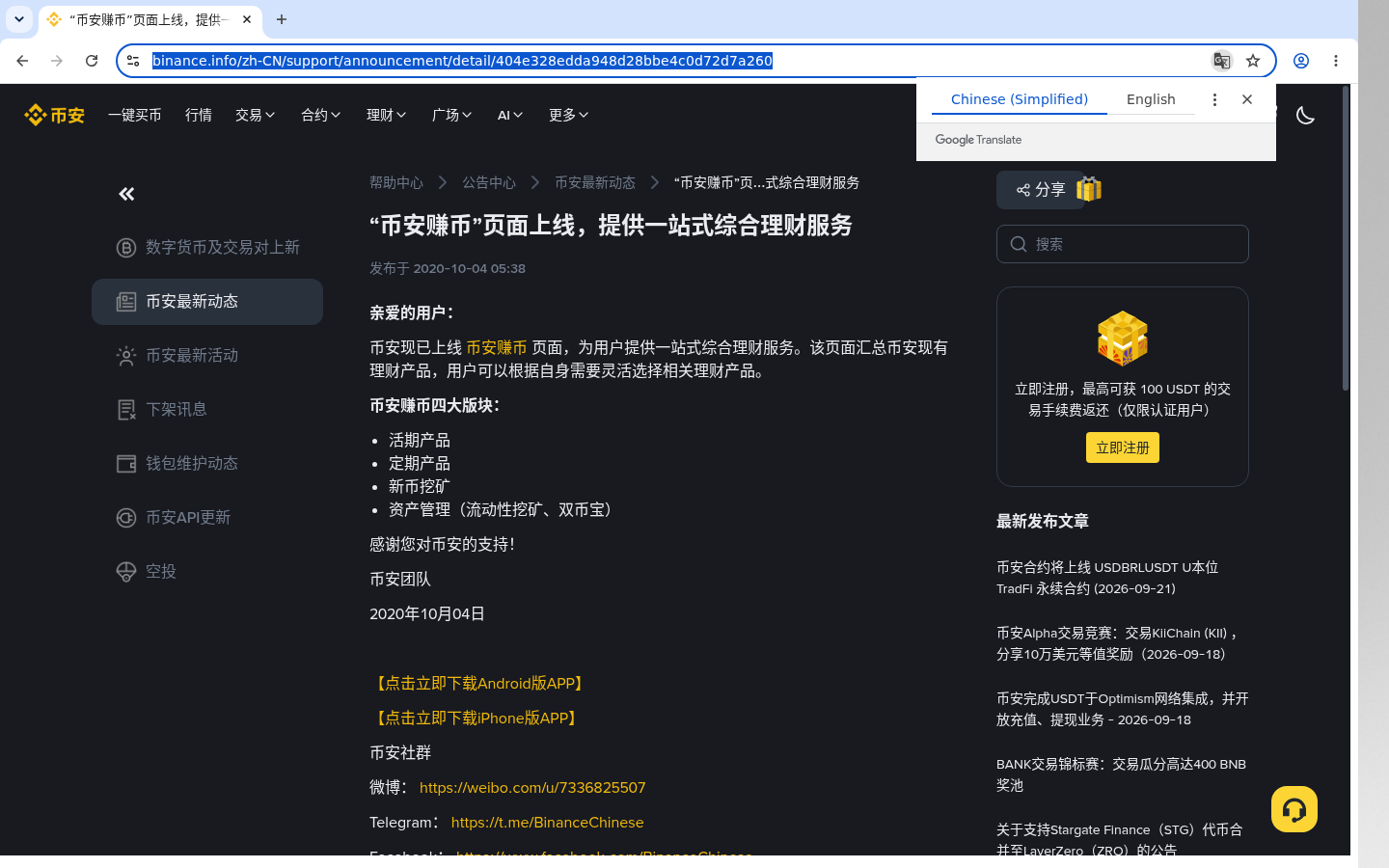Close the 币安赚币 browser tab
Viewport: 1389px width, 868px height.
(247, 19)
